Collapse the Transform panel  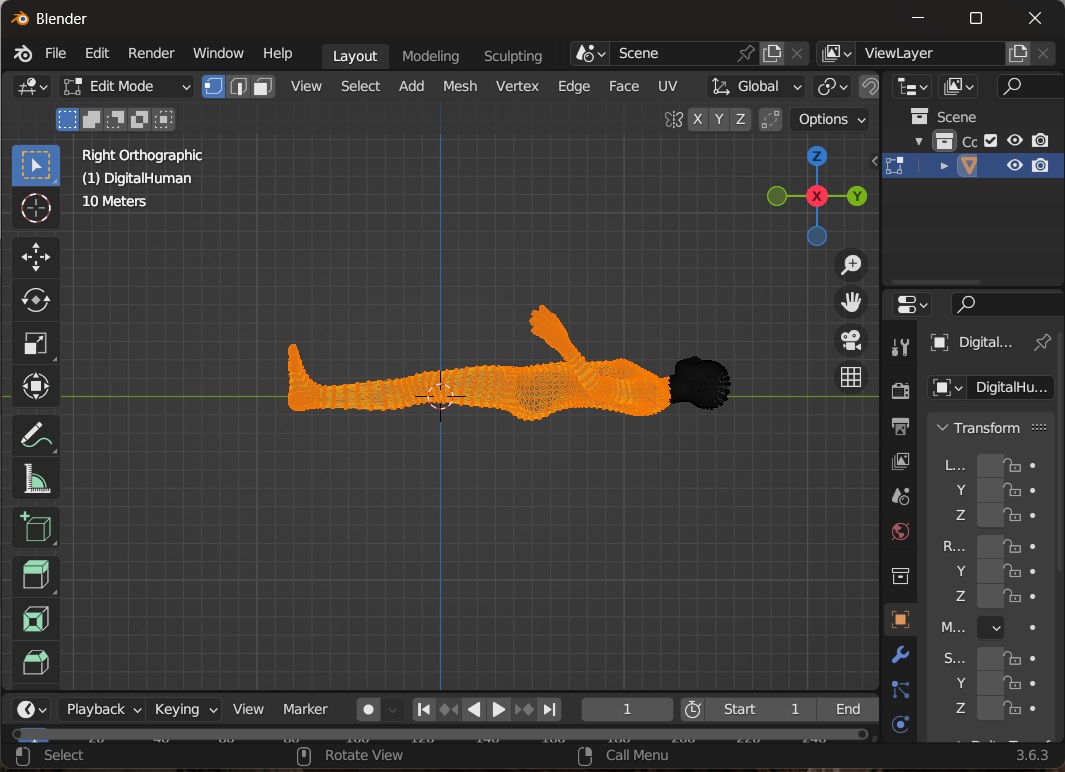click(985, 428)
